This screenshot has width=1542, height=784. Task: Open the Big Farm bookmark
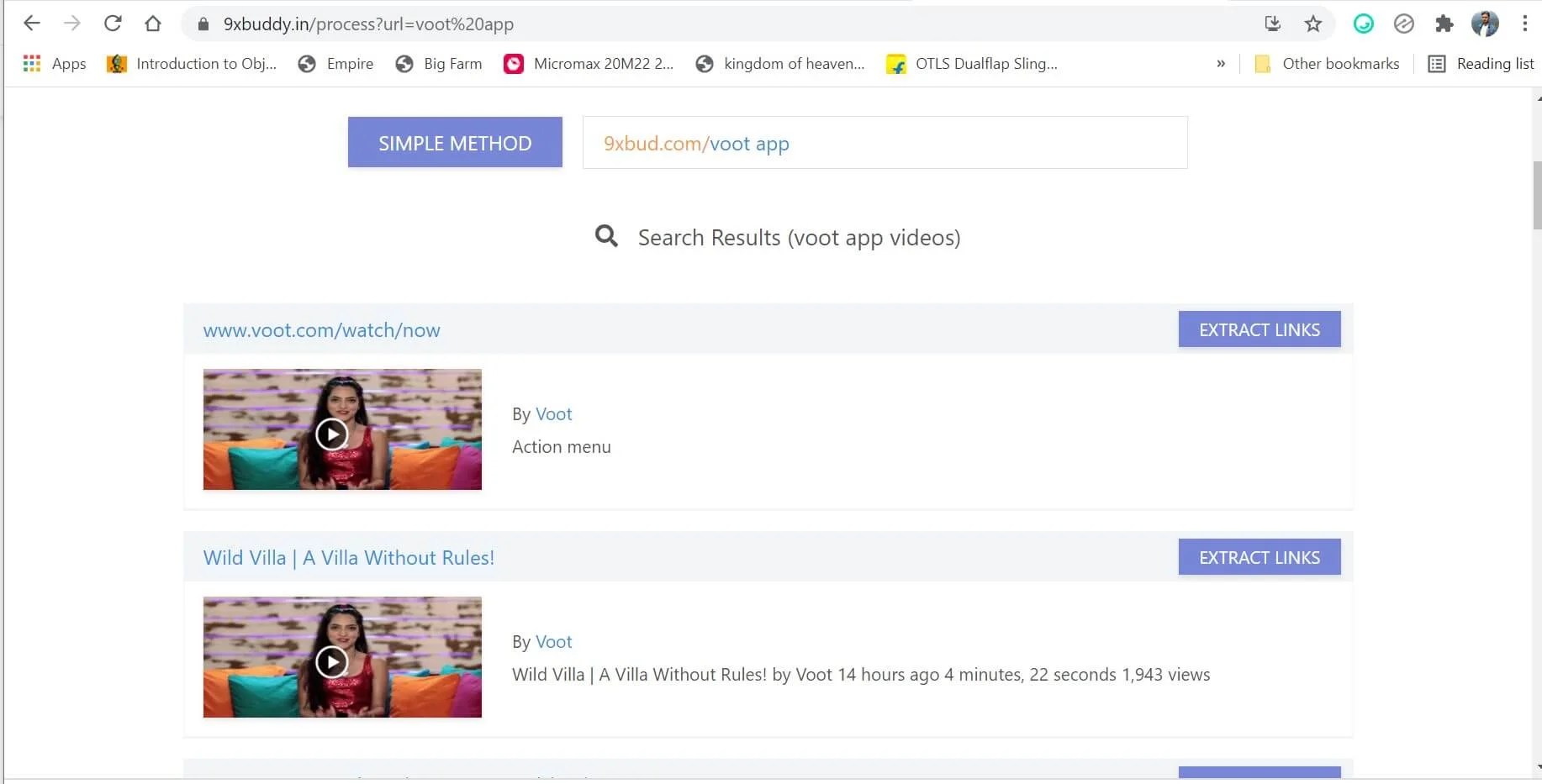tap(439, 64)
